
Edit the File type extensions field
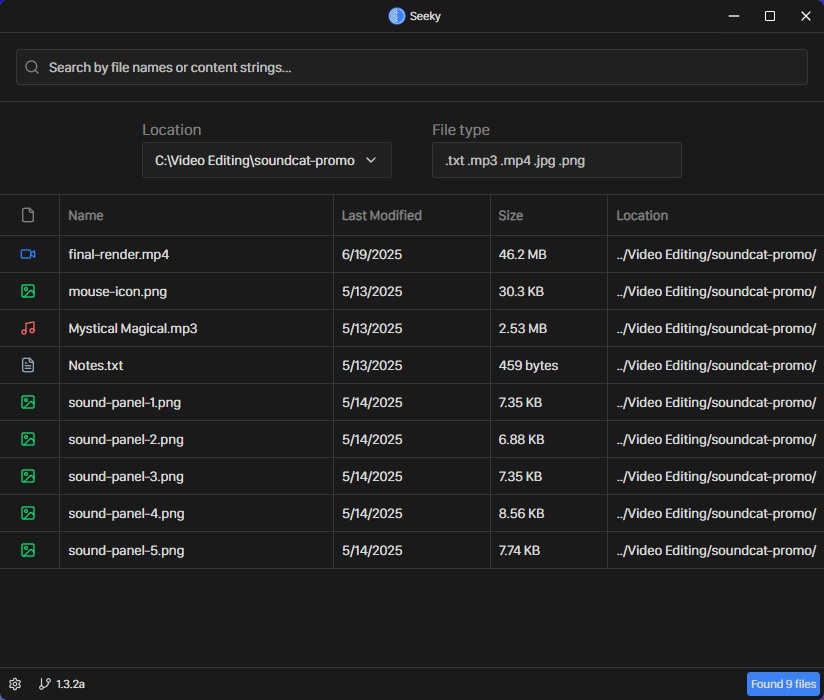(x=557, y=160)
